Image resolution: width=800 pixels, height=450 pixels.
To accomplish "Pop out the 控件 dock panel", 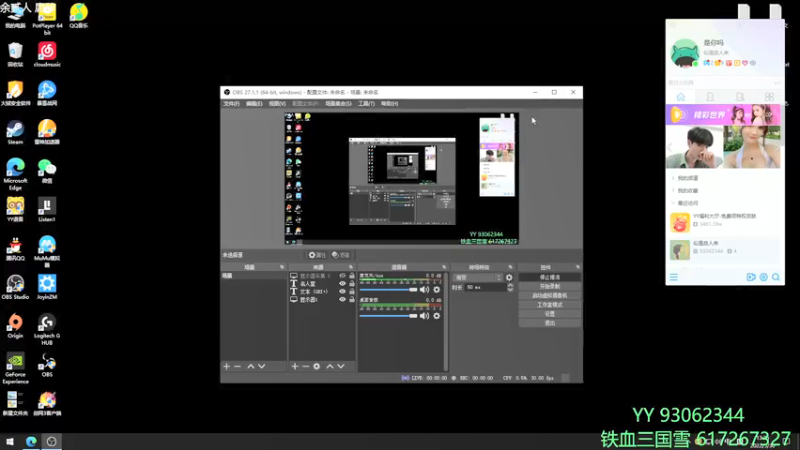I will (x=578, y=267).
